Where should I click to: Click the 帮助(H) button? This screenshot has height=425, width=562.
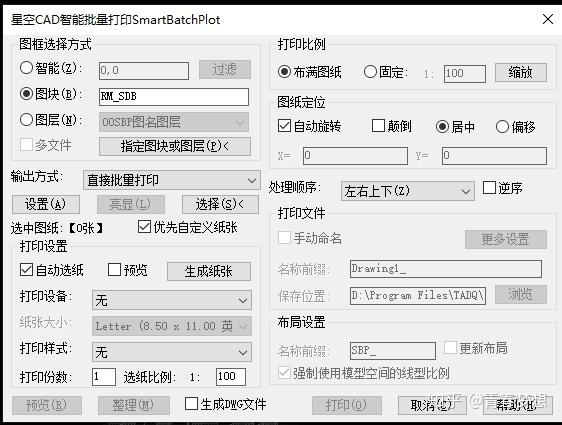coord(518,405)
